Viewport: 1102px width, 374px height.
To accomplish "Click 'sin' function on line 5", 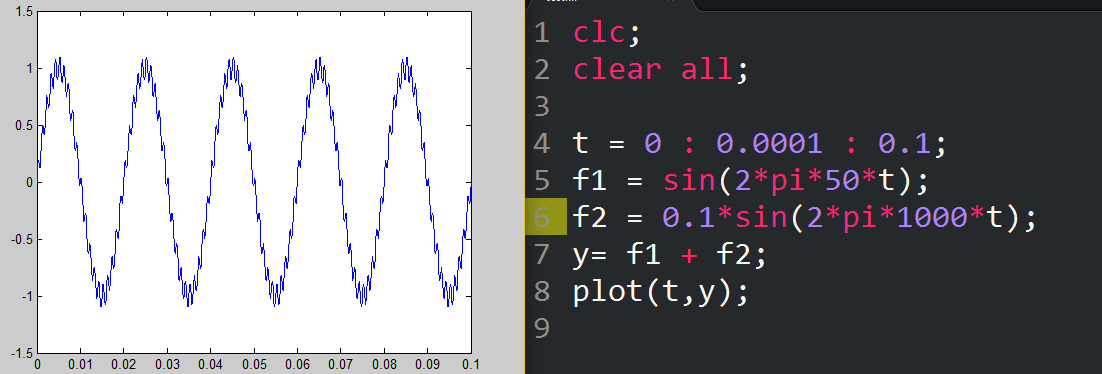I will (689, 181).
